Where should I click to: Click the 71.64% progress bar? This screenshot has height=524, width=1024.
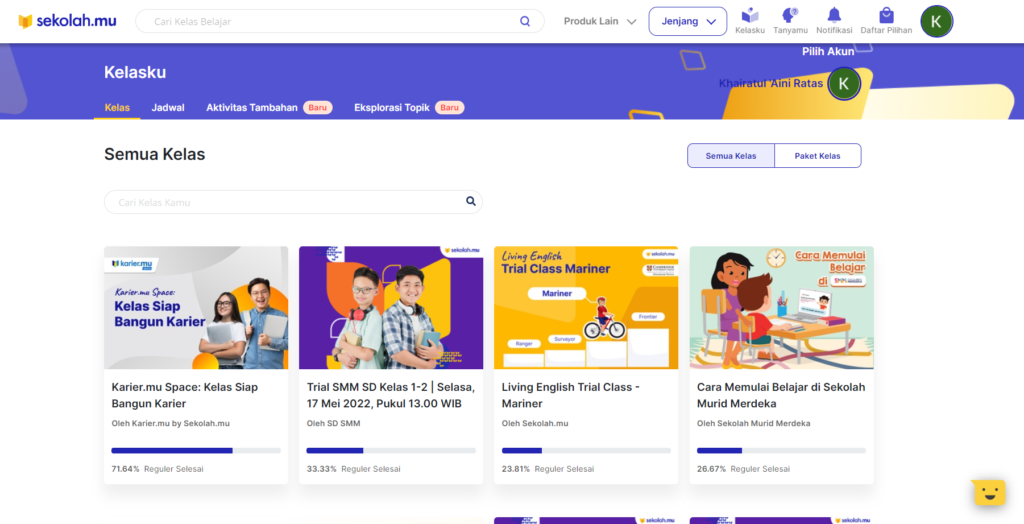[x=196, y=451]
